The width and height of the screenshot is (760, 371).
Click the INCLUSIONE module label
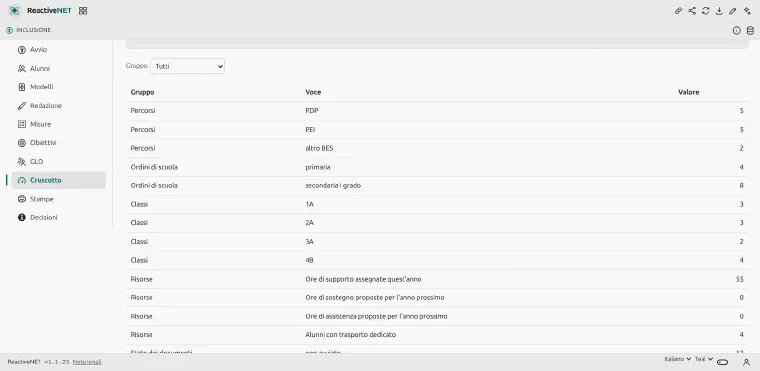tap(33, 30)
